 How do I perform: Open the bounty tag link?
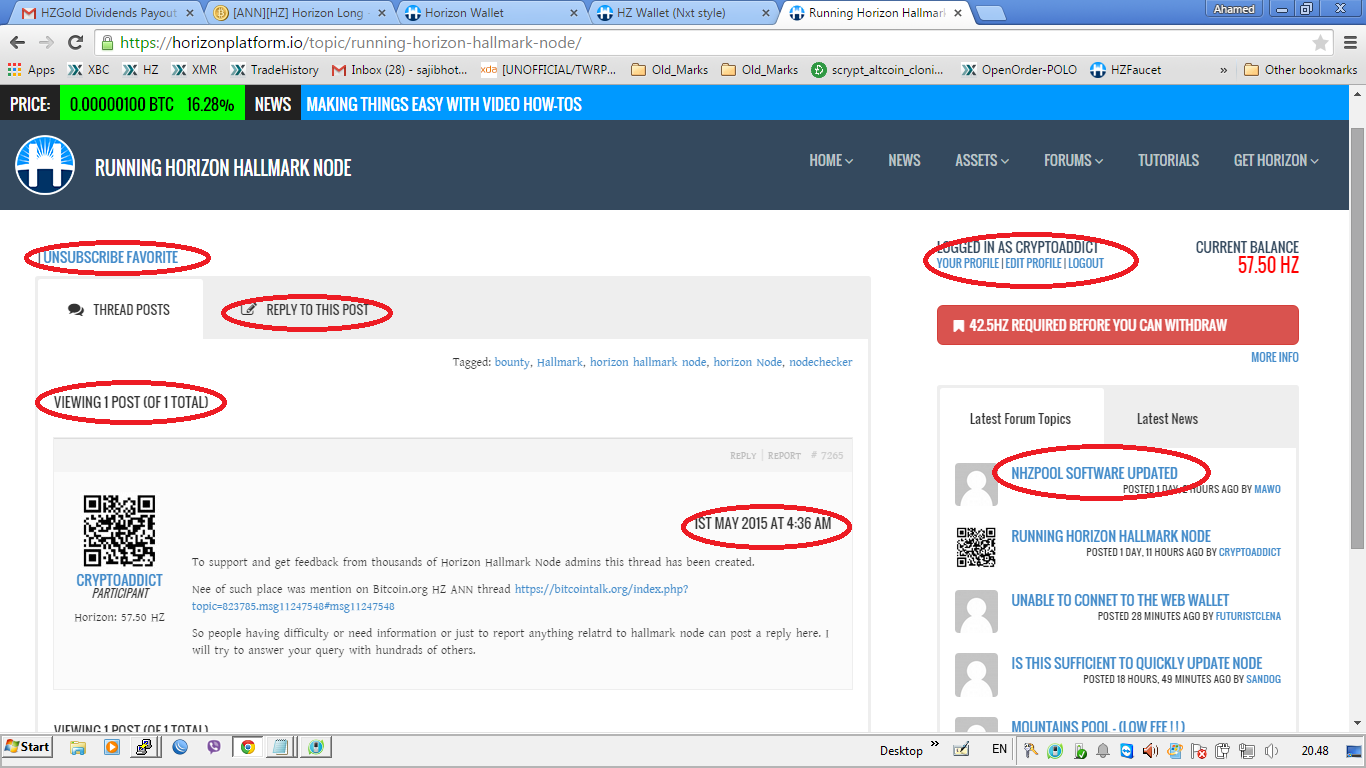512,362
